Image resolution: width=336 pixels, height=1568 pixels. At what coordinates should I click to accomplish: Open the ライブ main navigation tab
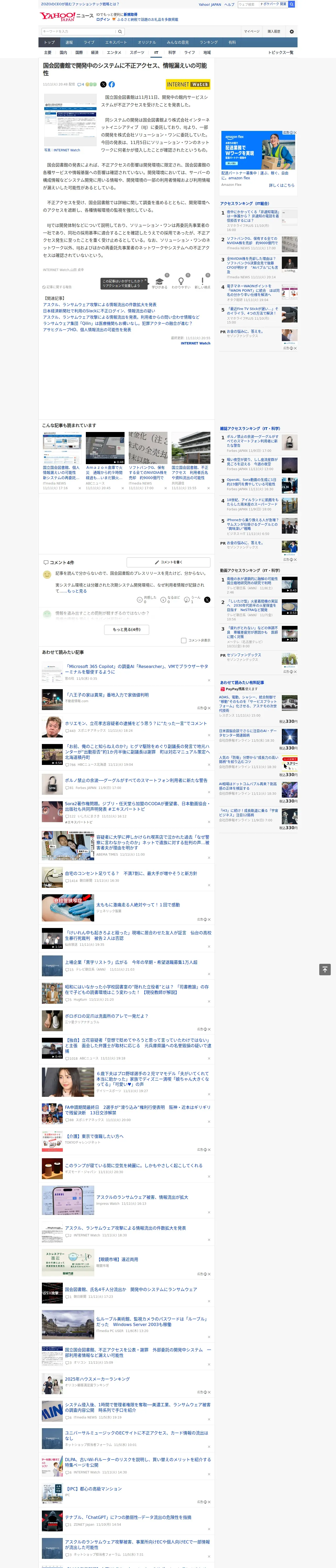point(89,43)
